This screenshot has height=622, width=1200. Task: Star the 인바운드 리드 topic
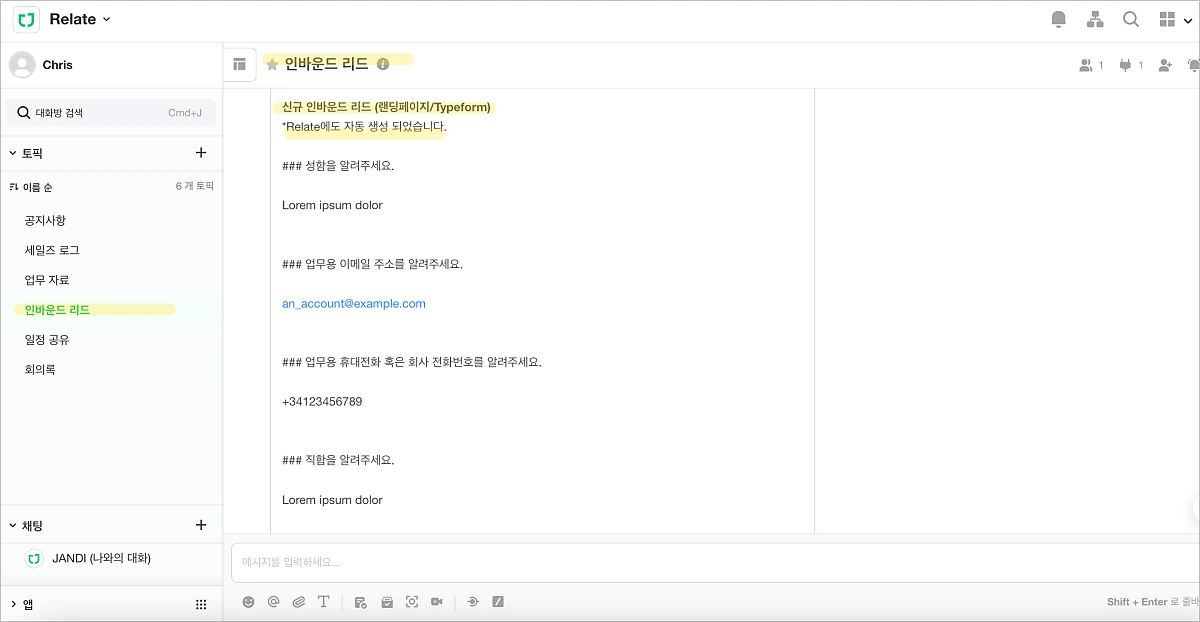tap(271, 64)
